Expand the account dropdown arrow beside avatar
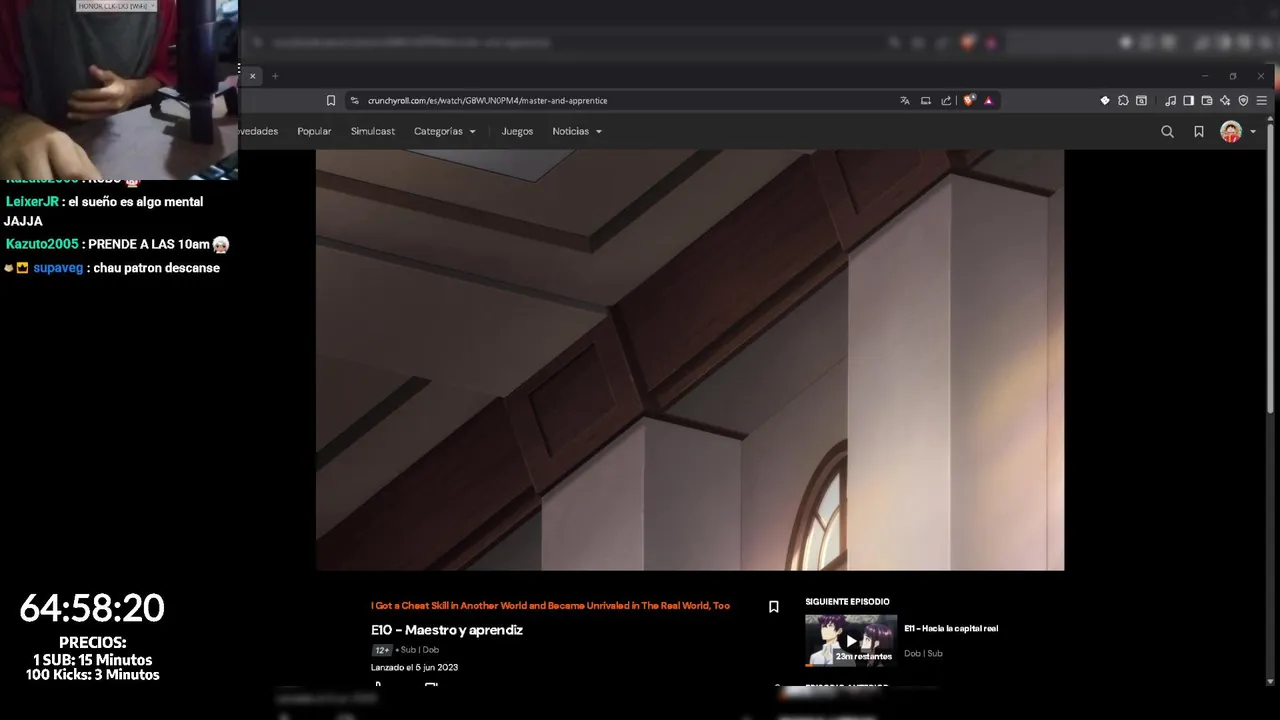 pos(1253,132)
